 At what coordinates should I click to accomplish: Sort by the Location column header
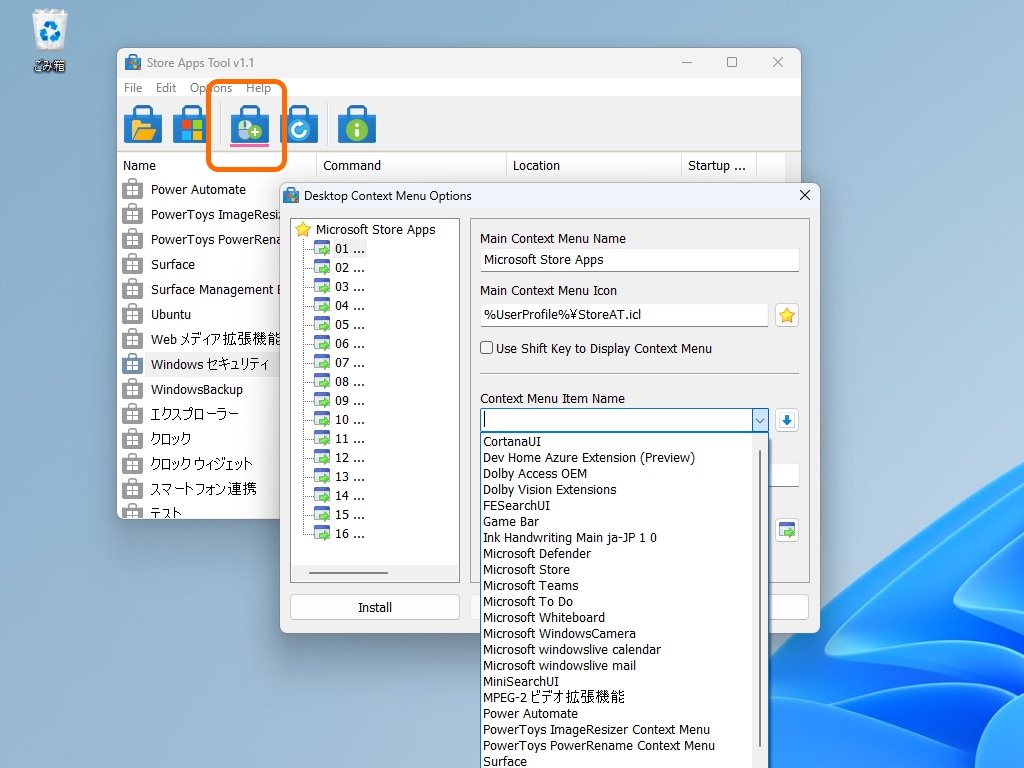tap(593, 166)
